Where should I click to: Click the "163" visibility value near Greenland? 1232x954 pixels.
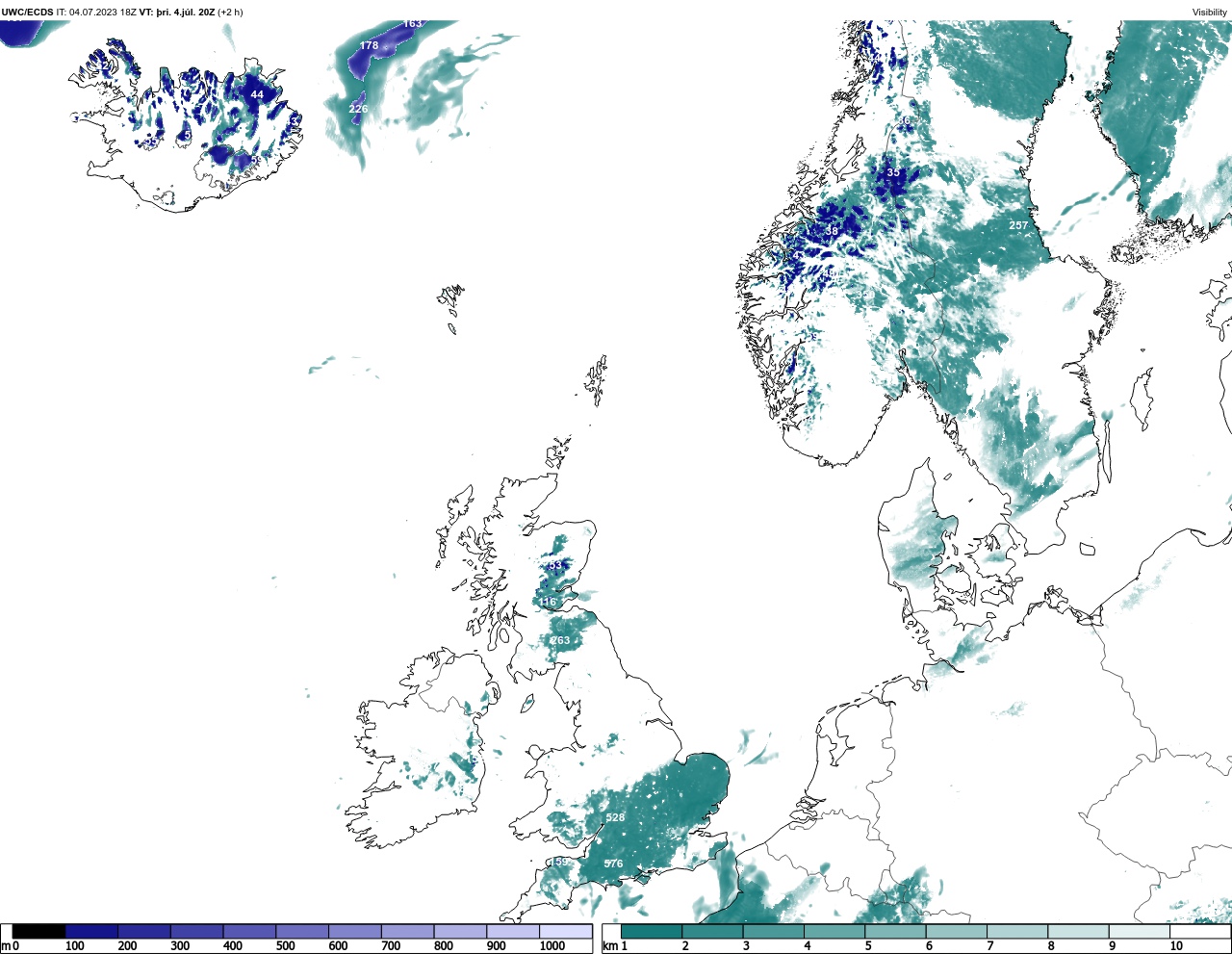tap(413, 23)
